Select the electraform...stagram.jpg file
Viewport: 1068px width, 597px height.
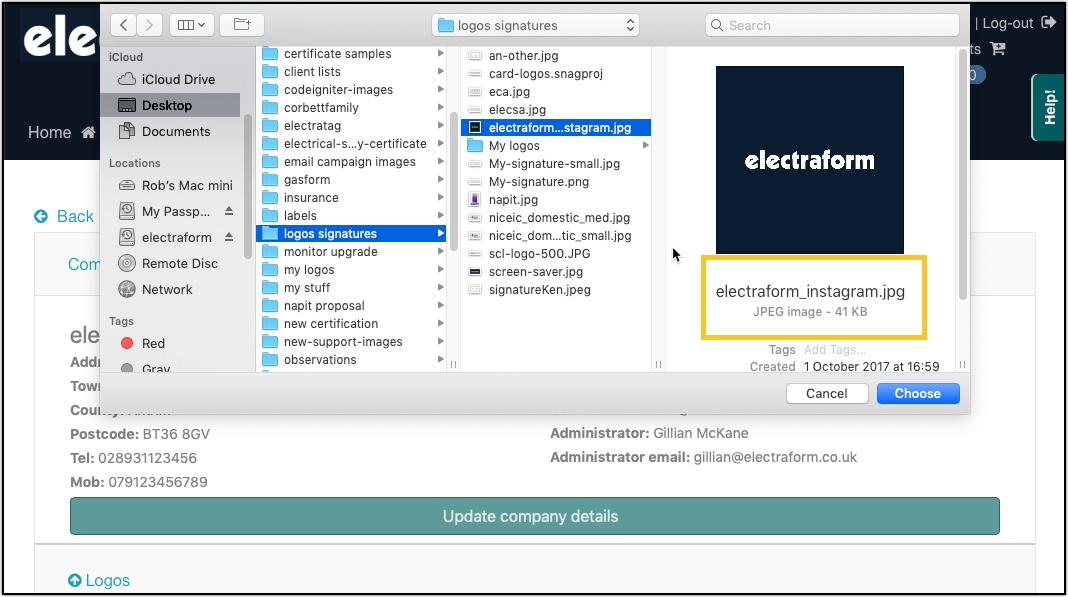tap(556, 127)
